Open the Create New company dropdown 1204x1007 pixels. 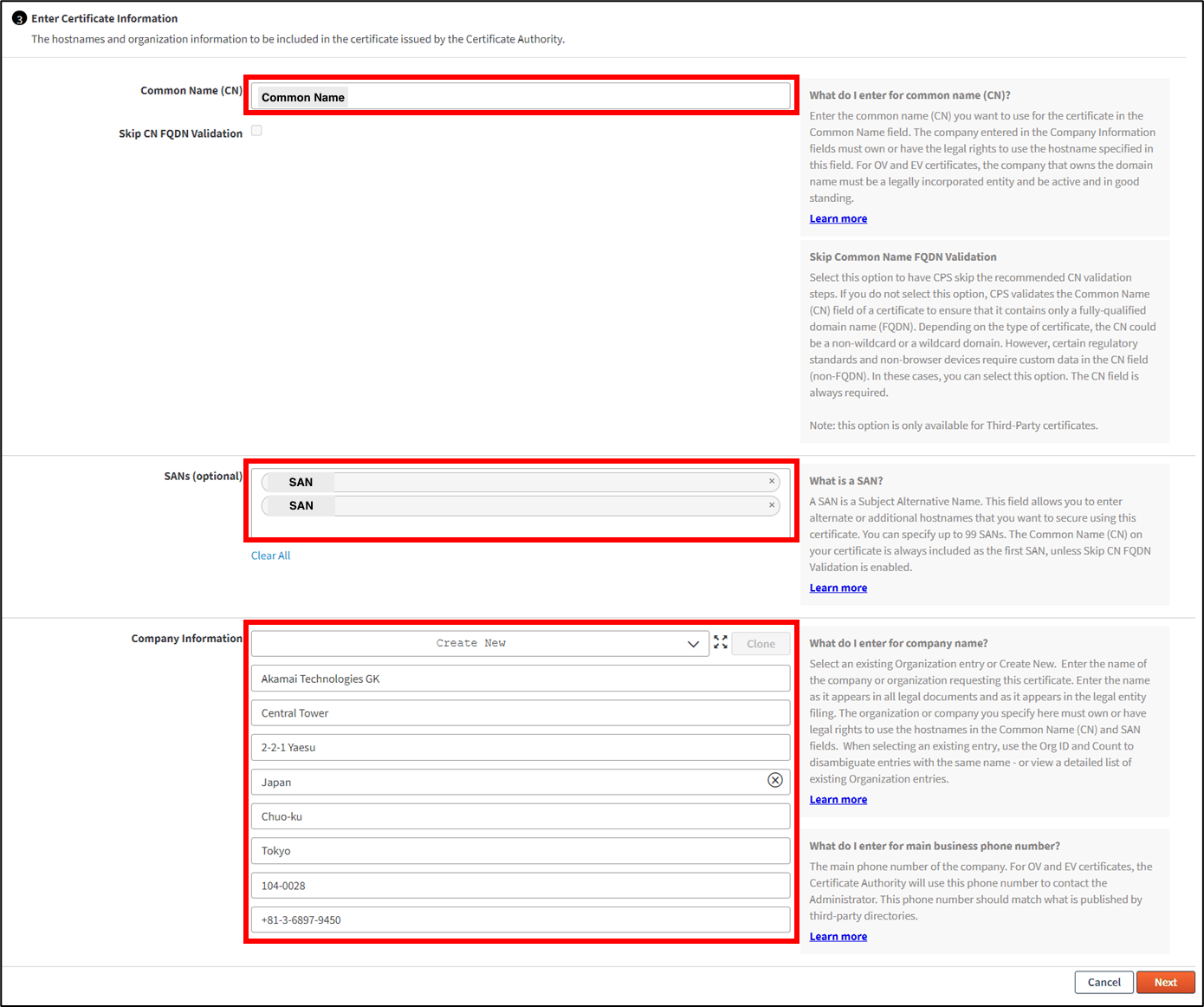[x=480, y=643]
